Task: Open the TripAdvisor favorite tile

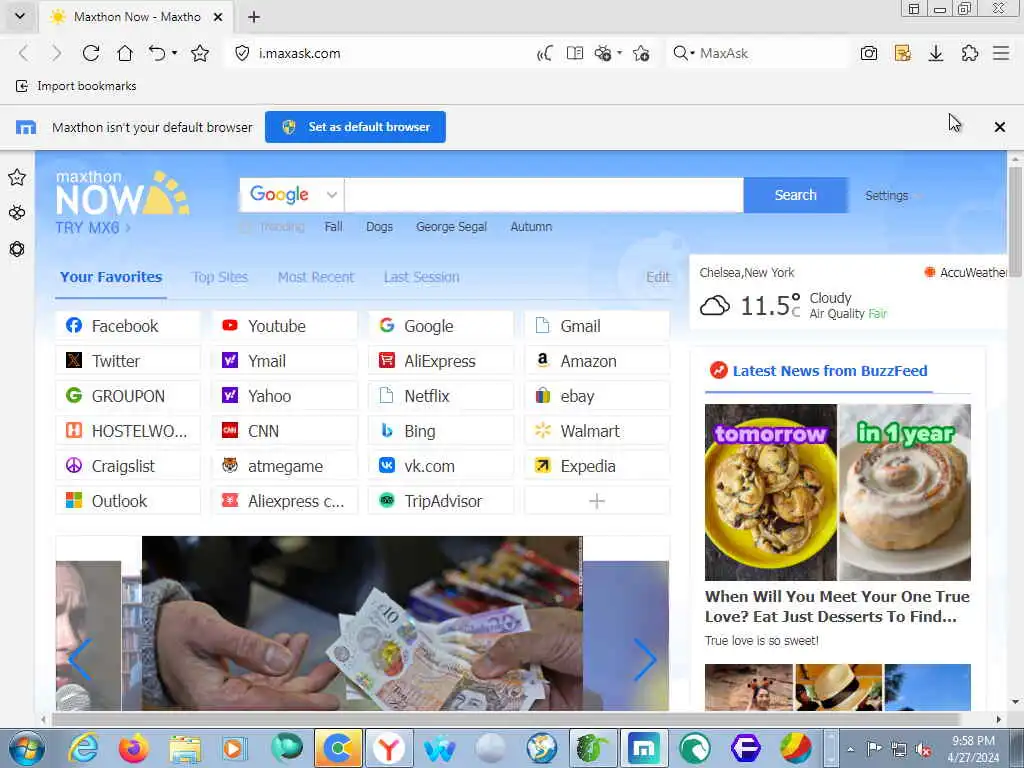Action: 441,501
